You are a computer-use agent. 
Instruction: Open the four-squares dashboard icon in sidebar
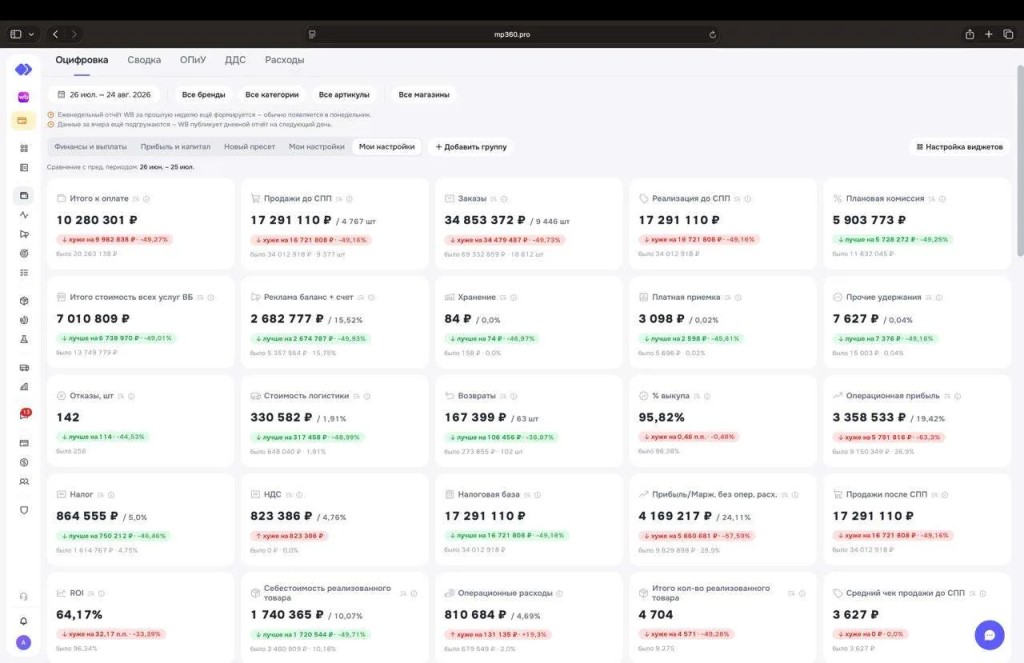[x=24, y=148]
